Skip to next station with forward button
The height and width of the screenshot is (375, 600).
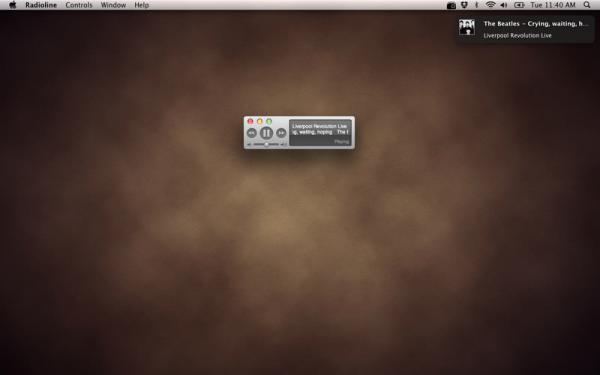[281, 133]
